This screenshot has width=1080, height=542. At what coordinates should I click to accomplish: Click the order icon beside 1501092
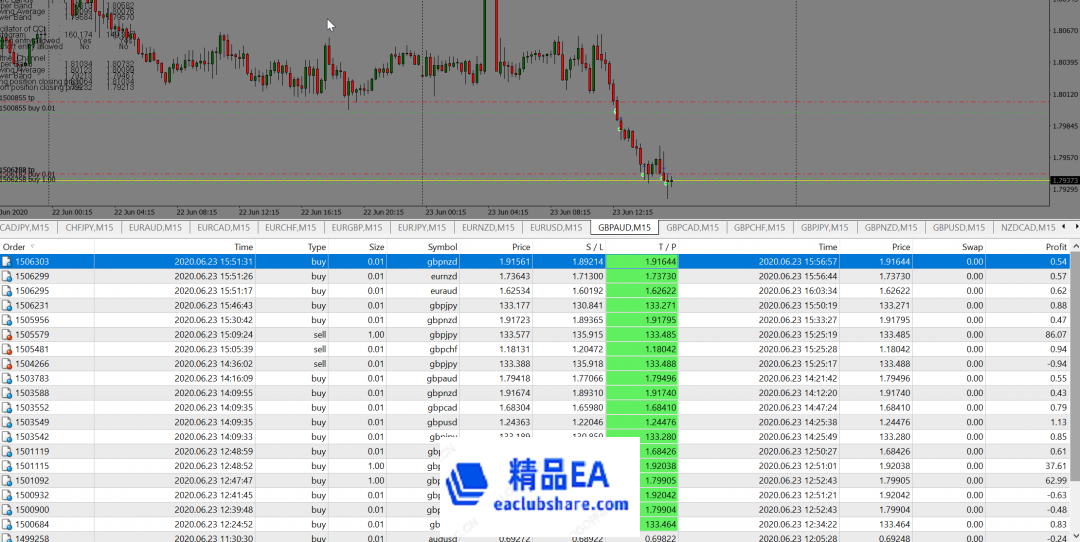click(7, 481)
